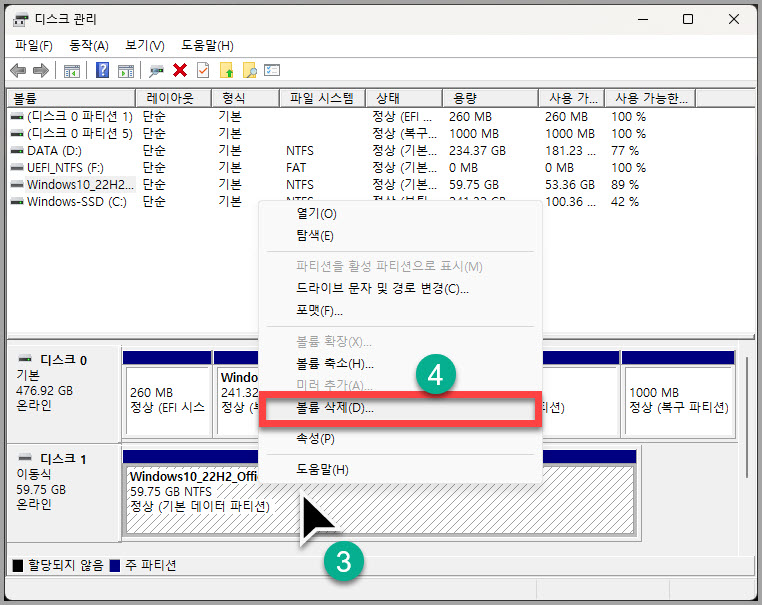Screen dimensions: 762x605
Task: Sort by the 레이아웃 column header
Action: tap(173, 98)
